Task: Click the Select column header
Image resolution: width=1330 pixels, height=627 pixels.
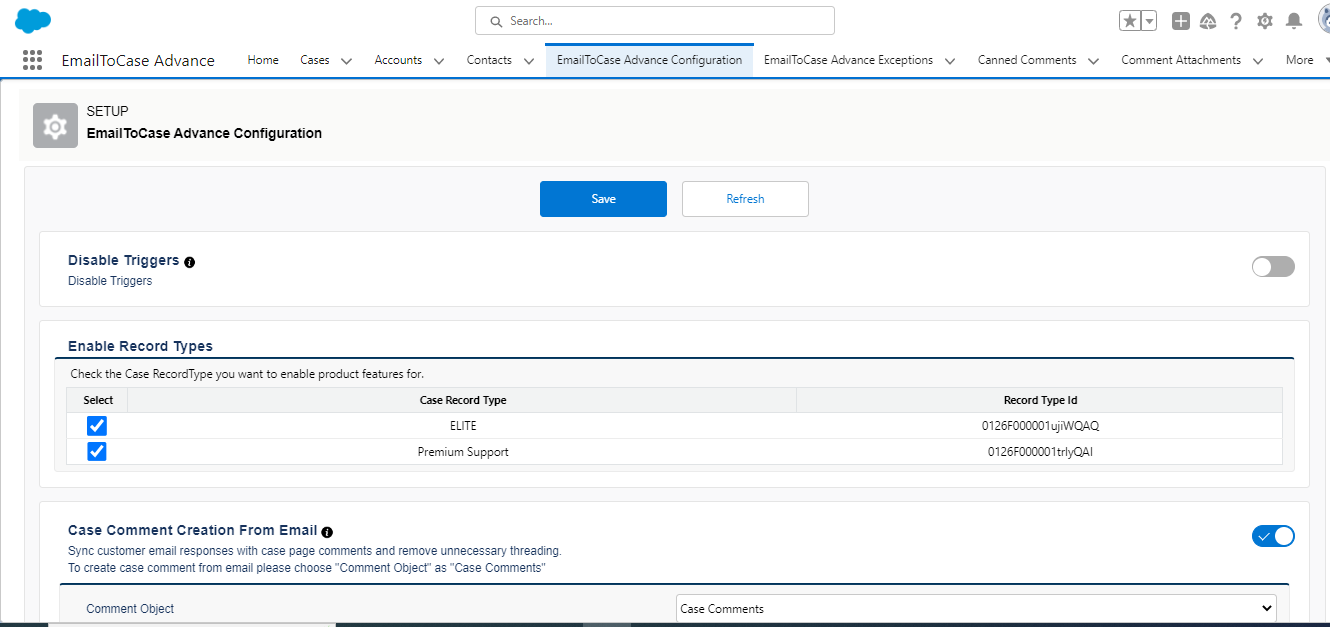Action: click(98, 400)
